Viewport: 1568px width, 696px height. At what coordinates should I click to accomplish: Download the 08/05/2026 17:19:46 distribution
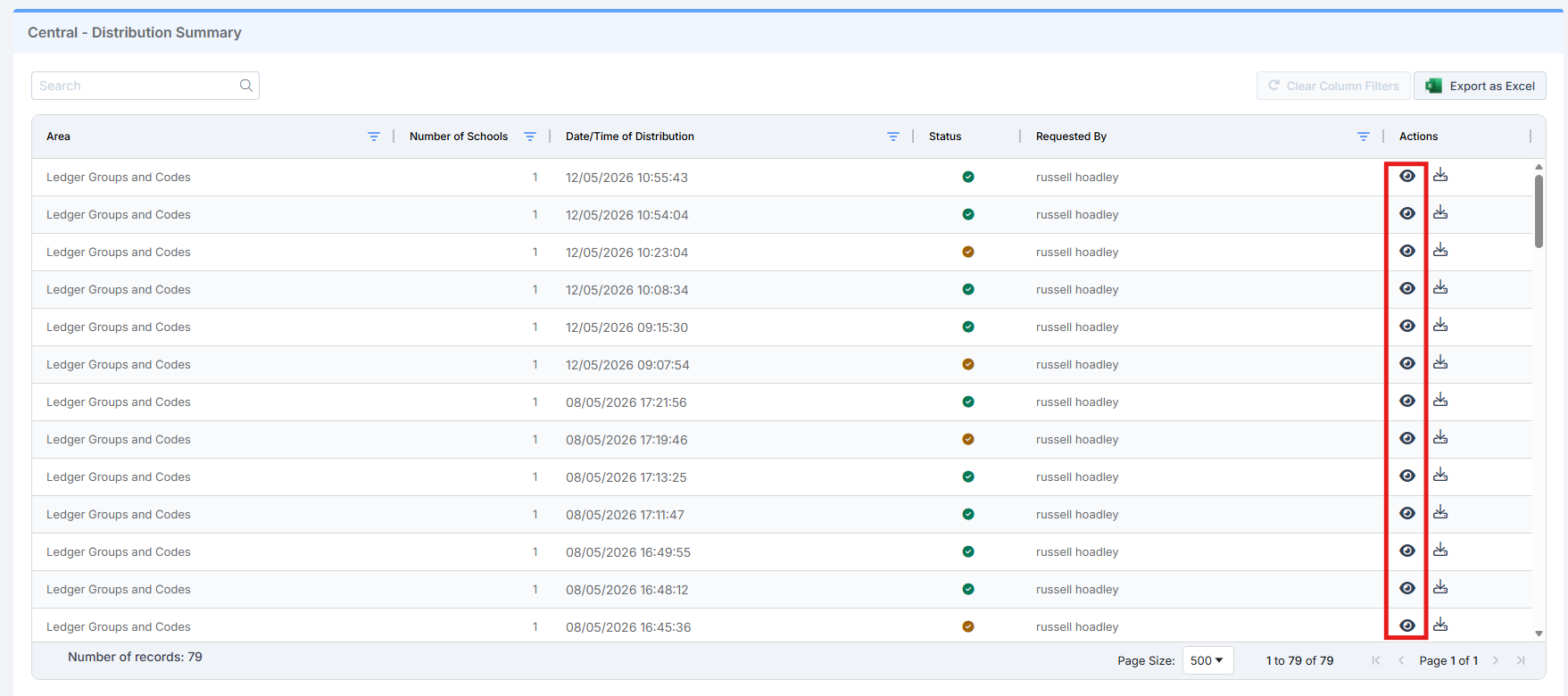(1440, 437)
